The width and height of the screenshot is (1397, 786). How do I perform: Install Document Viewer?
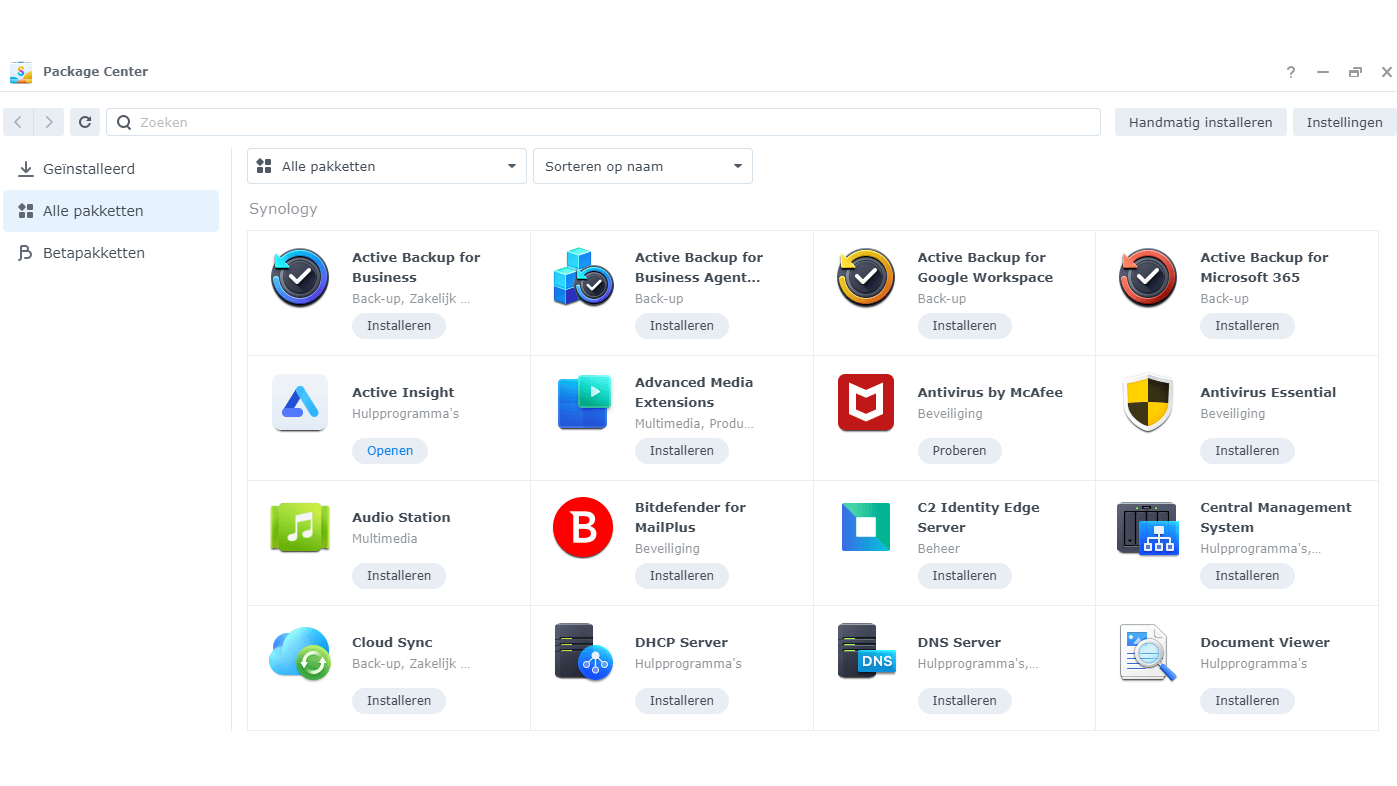(1247, 701)
